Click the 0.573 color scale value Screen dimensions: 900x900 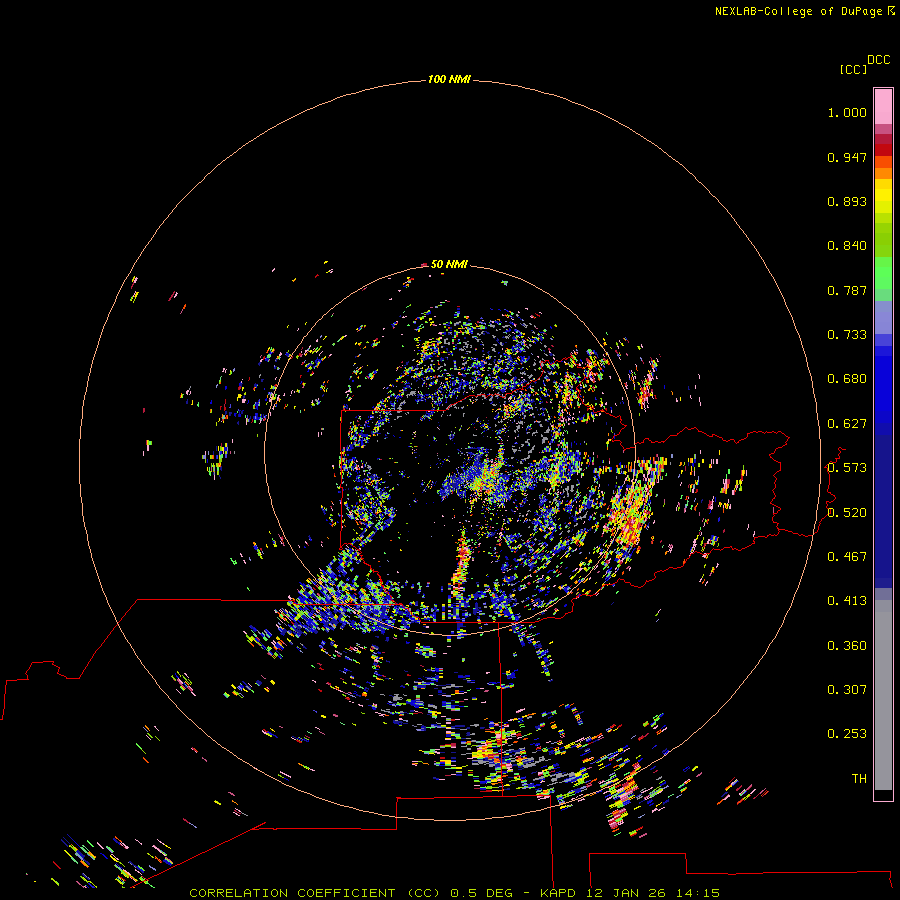pos(847,468)
